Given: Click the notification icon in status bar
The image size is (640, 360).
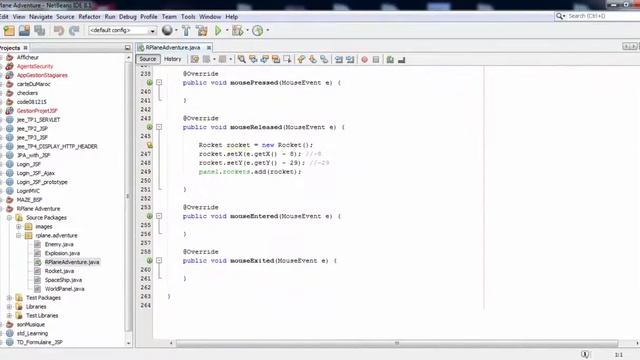Looking at the screenshot, I should 585,354.
